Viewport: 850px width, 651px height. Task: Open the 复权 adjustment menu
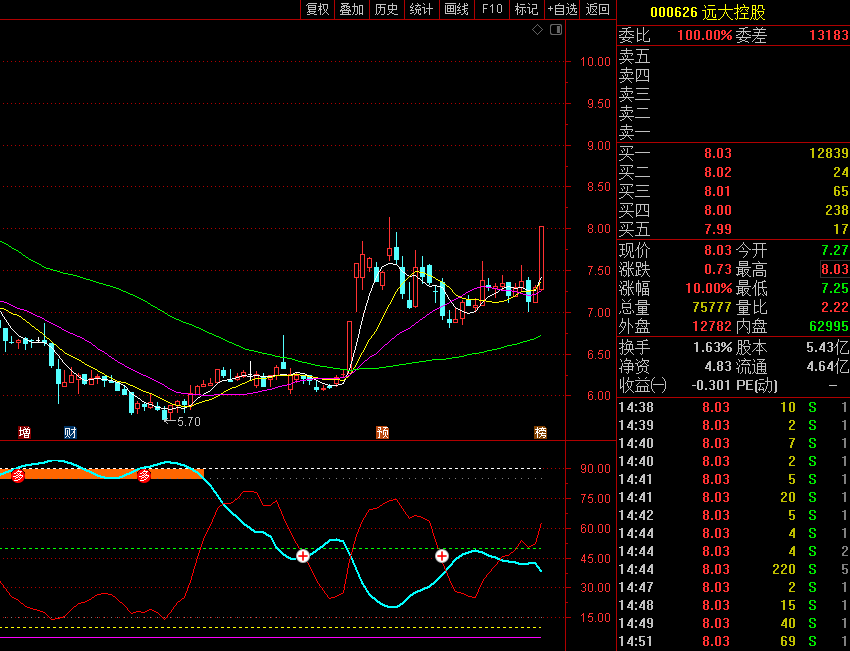point(318,9)
